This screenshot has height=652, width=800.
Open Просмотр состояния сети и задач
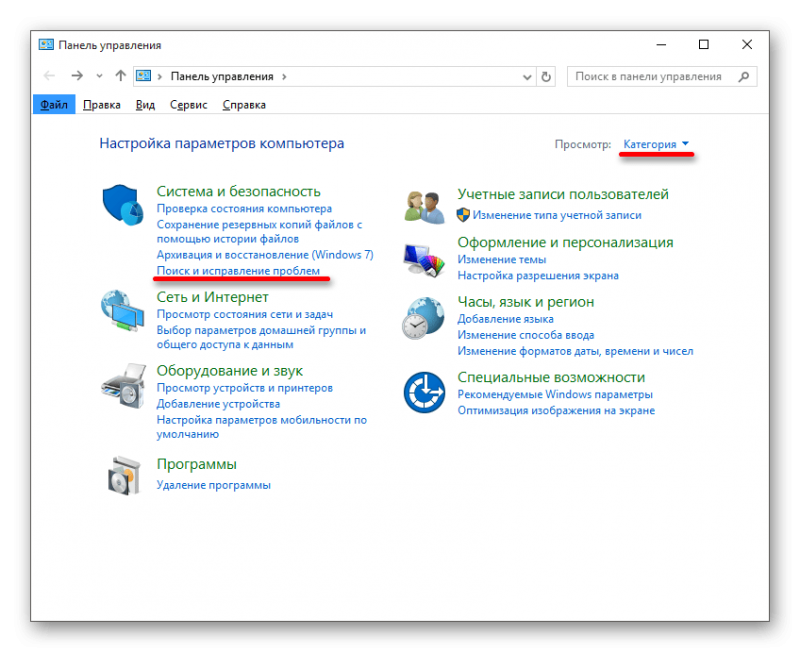pyautogui.click(x=244, y=314)
